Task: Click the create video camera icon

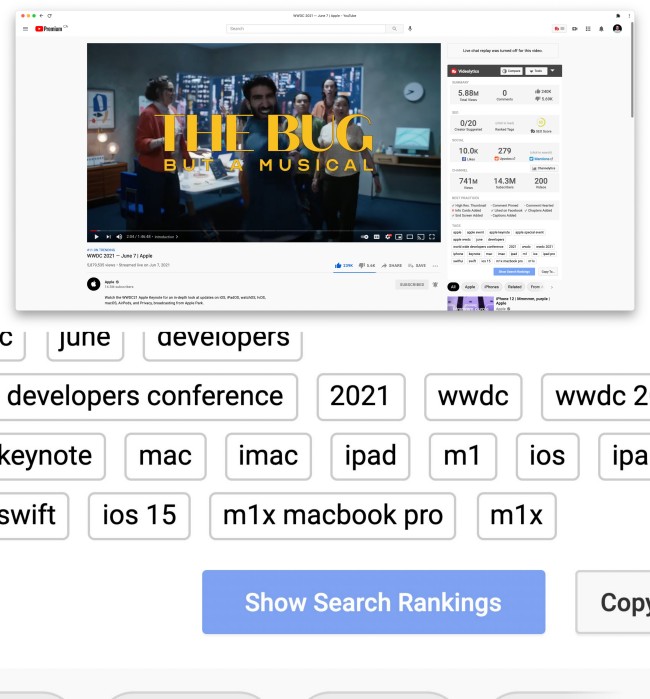Action: [x=575, y=29]
